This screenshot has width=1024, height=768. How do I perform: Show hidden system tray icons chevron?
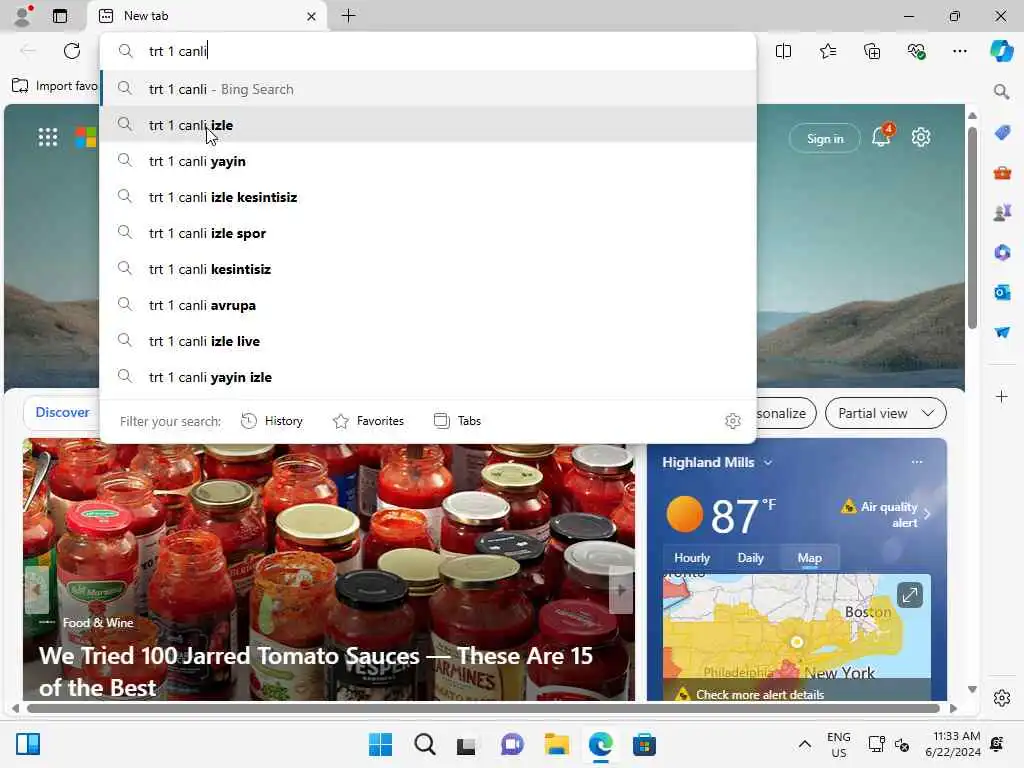[x=805, y=744]
